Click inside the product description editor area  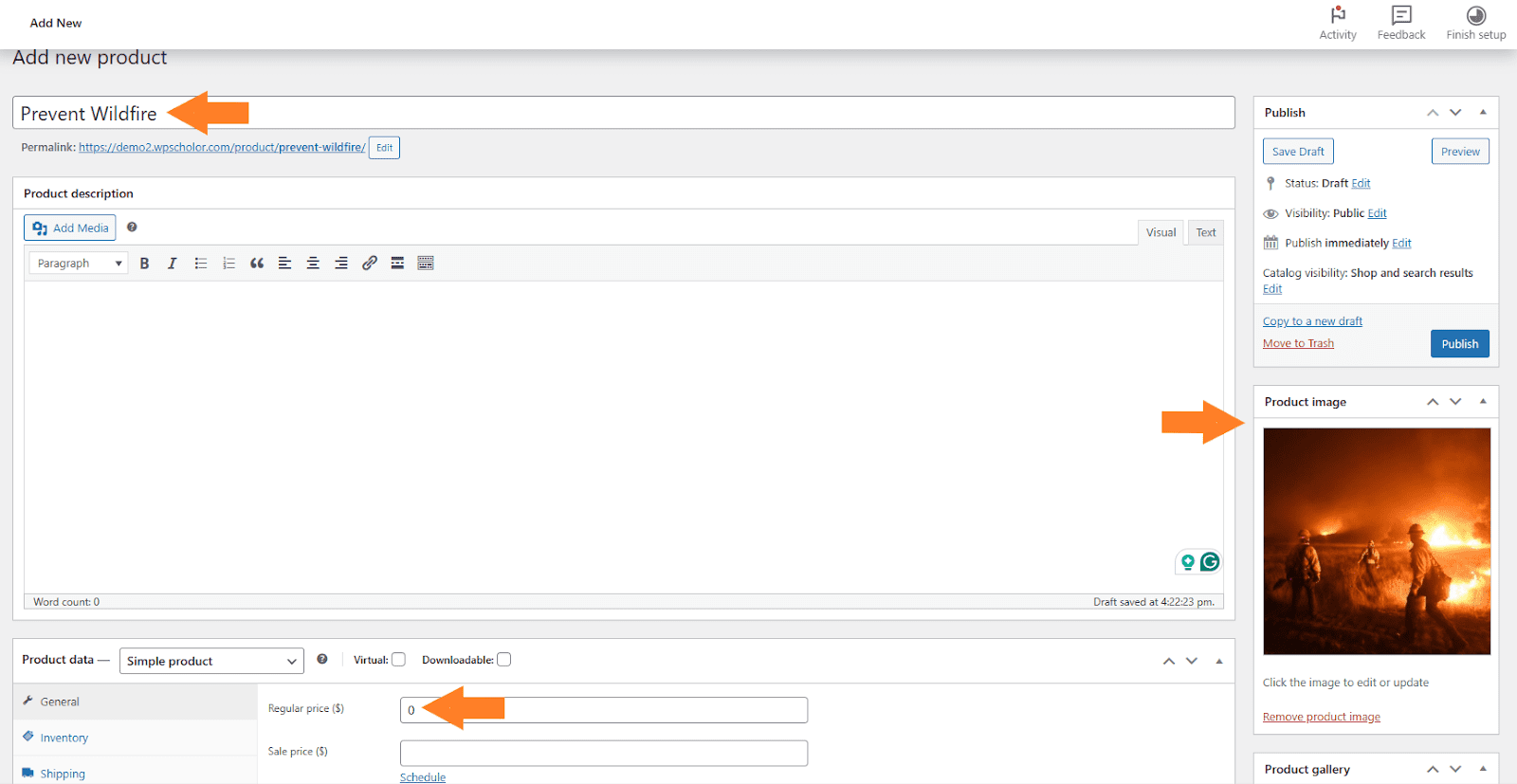click(623, 437)
